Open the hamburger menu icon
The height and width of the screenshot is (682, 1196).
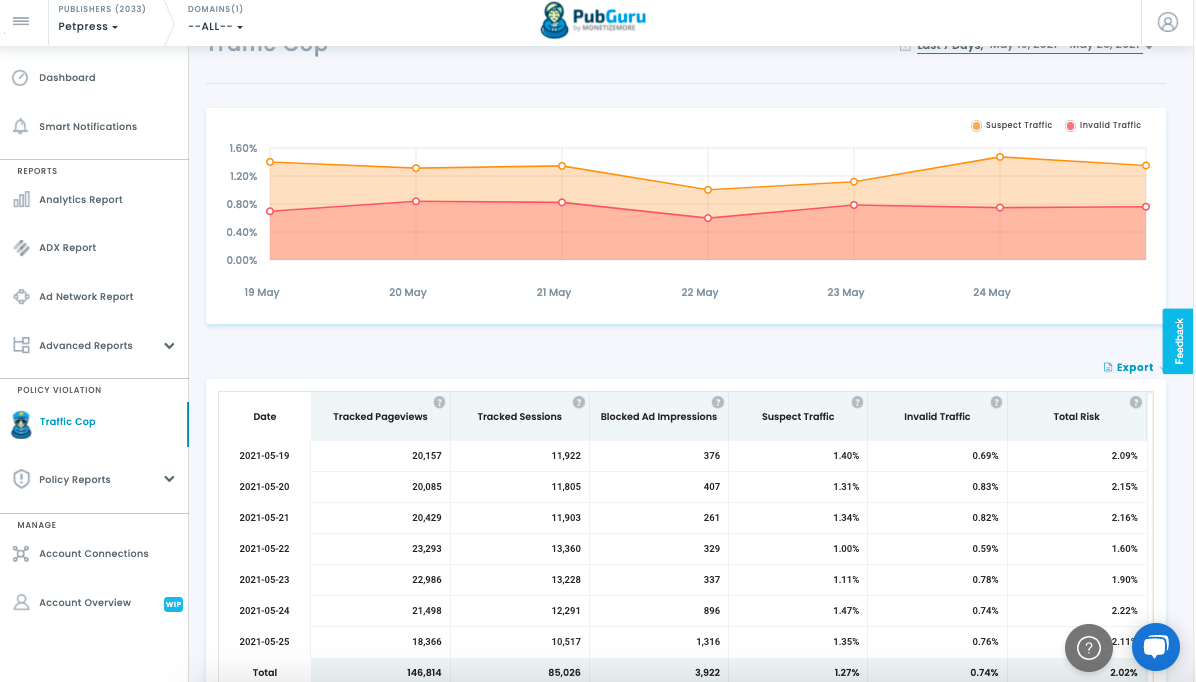(x=21, y=21)
